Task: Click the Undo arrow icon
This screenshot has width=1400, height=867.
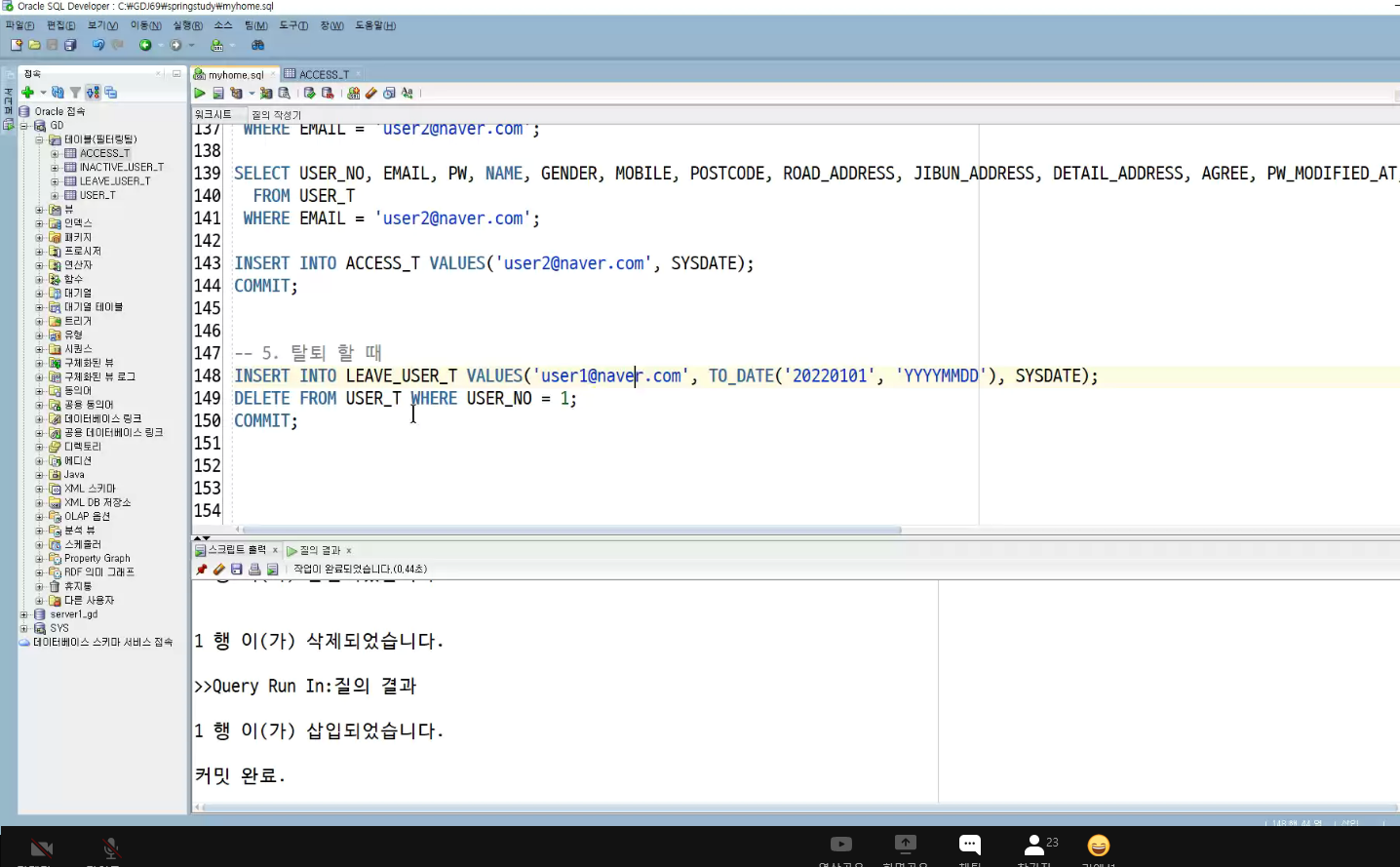Action: (x=97, y=45)
